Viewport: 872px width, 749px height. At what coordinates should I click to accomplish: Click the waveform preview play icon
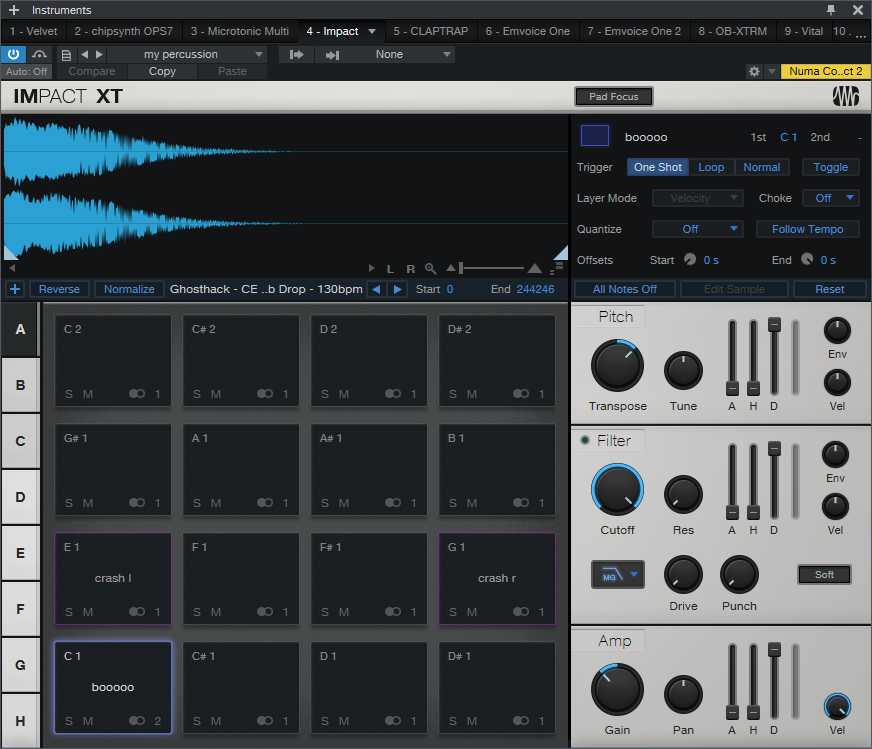(372, 269)
